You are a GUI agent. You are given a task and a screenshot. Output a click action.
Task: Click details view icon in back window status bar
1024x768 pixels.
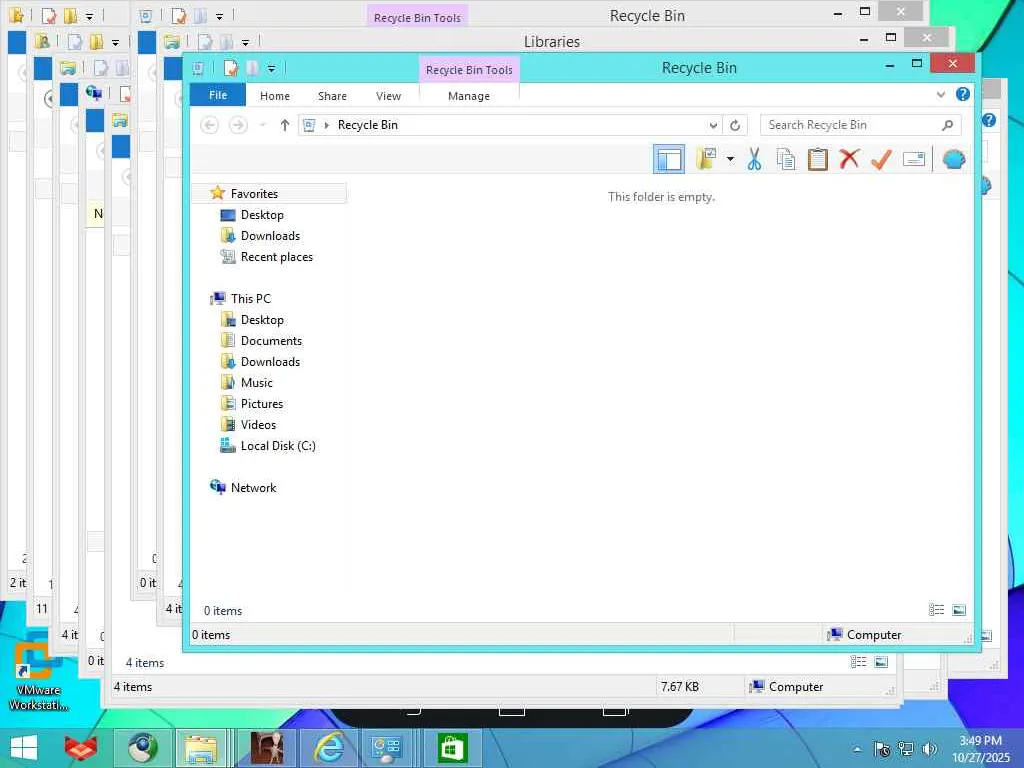pyautogui.click(x=858, y=662)
